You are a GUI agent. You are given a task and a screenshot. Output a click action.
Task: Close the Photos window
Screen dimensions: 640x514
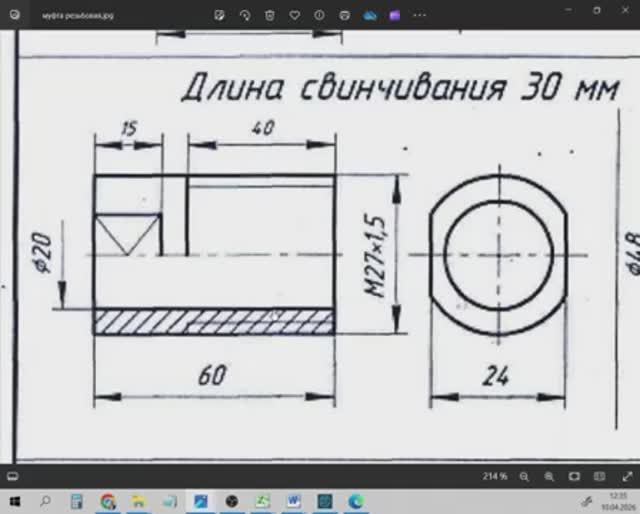tap(625, 10)
